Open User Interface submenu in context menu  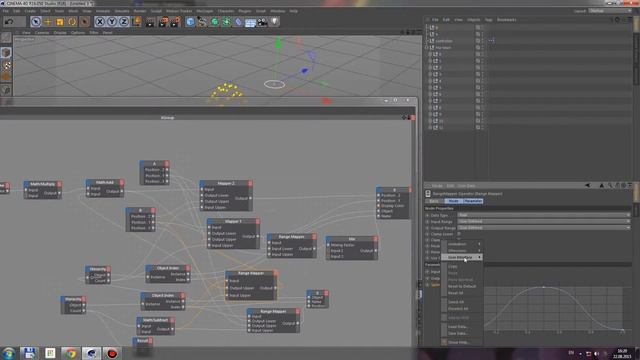tap(462, 258)
